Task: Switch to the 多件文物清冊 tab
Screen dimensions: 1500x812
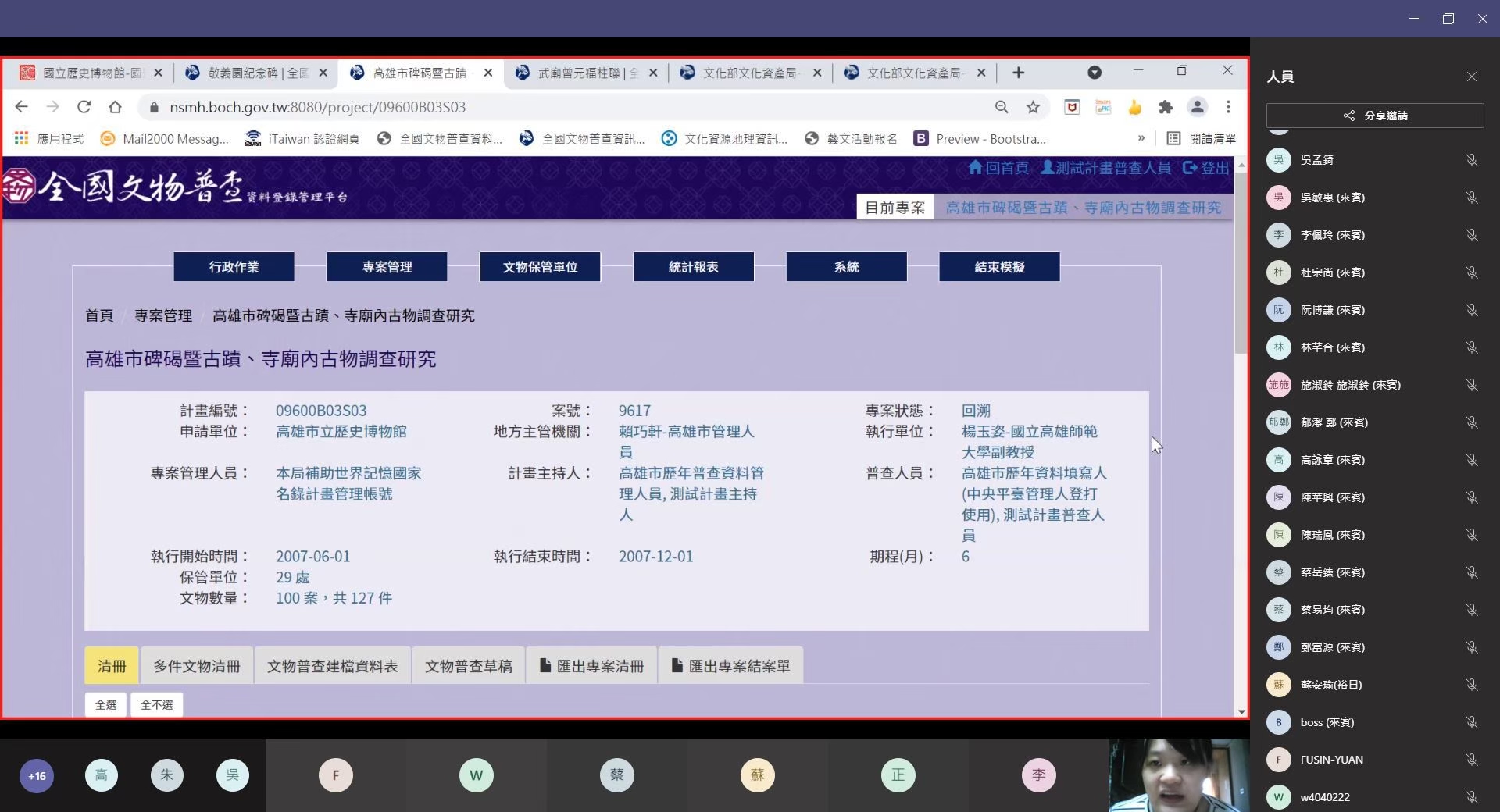Action: pos(197,666)
